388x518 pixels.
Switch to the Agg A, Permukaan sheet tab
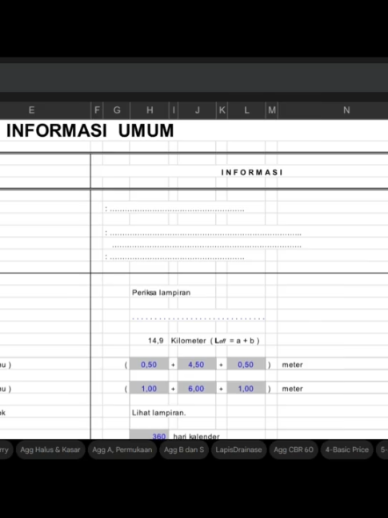pyautogui.click(x=122, y=450)
